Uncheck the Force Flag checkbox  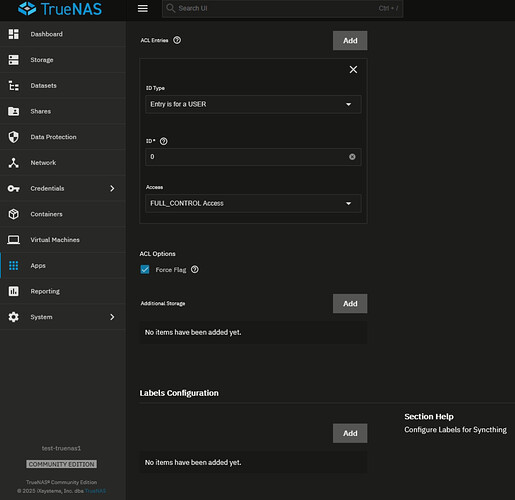(145, 269)
